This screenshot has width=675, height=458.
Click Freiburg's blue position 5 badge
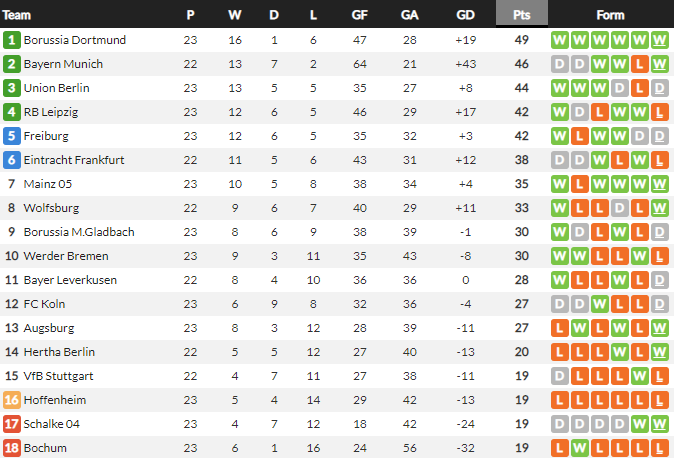tap(12, 136)
